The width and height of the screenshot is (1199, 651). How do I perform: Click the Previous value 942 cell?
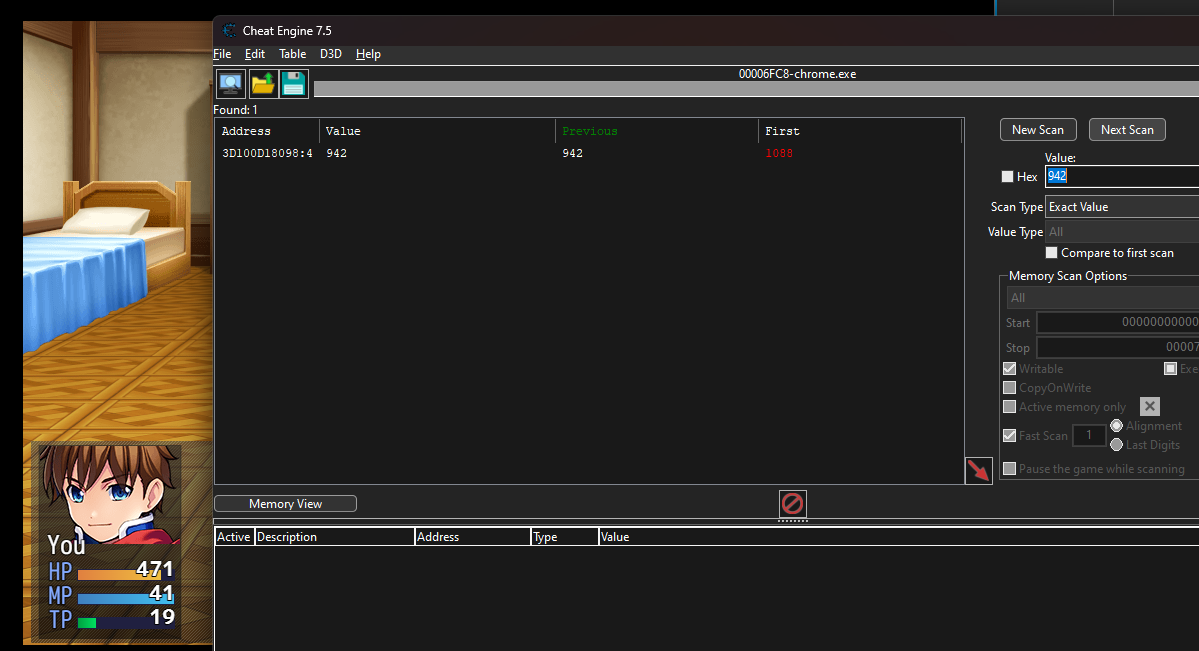tap(572, 153)
